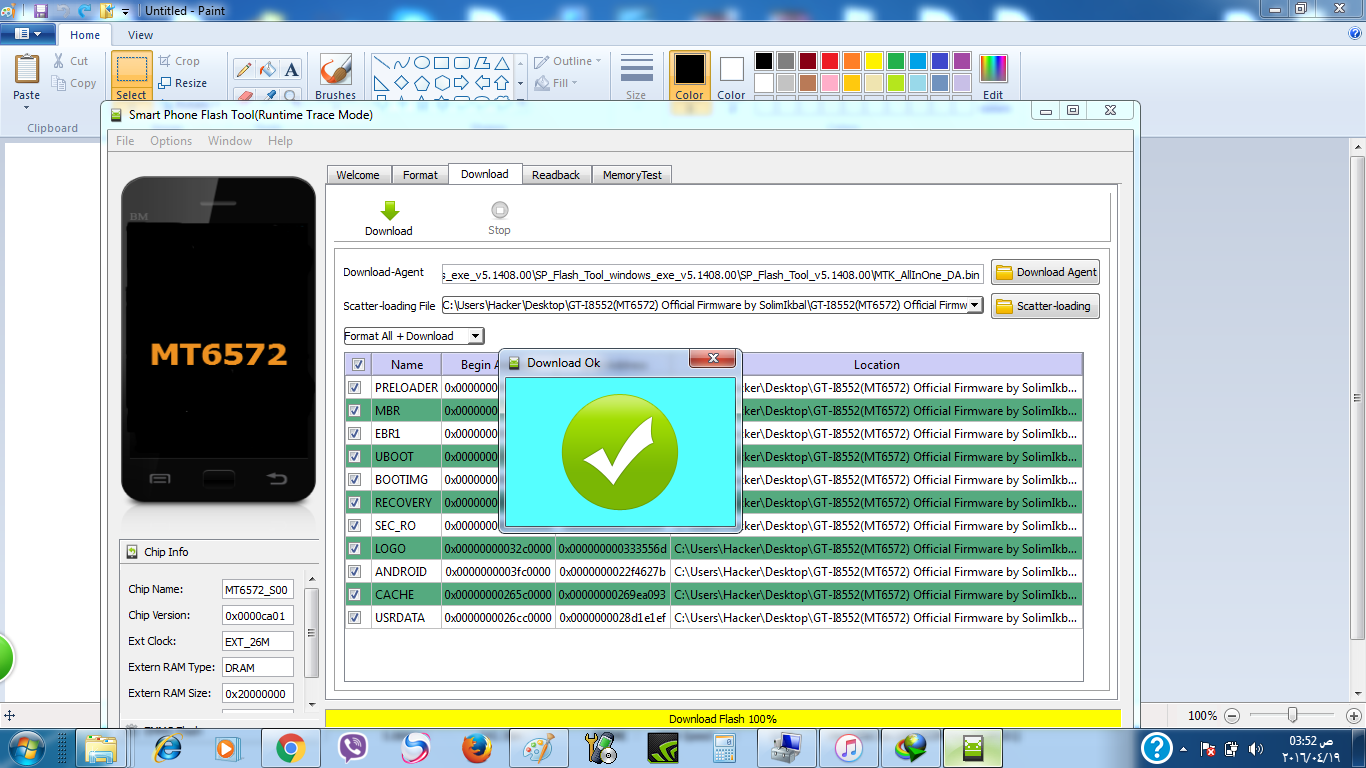
Task: Toggle the select-all checkbox in table header
Action: click(358, 365)
